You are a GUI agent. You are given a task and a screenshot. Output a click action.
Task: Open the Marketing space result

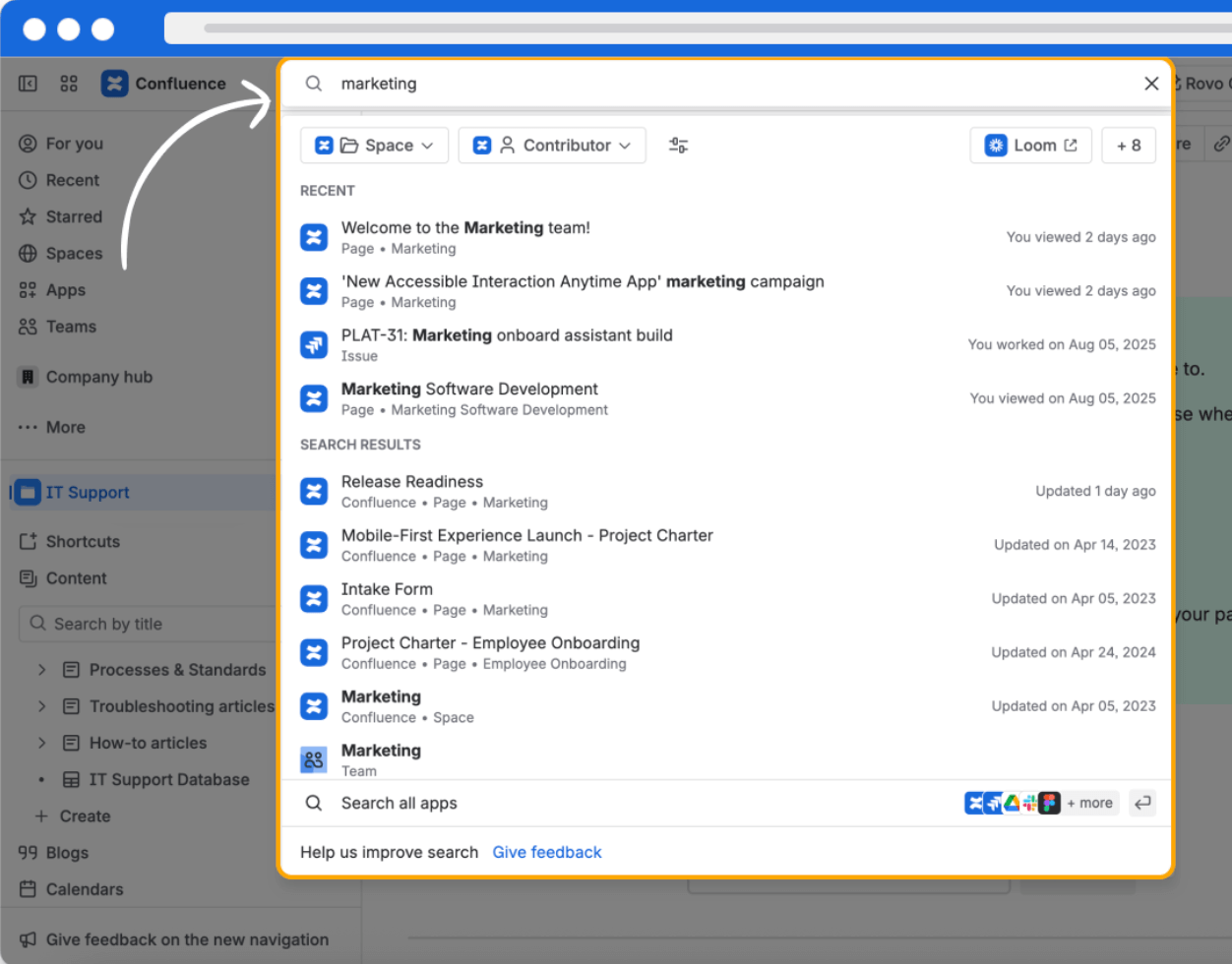(728, 706)
